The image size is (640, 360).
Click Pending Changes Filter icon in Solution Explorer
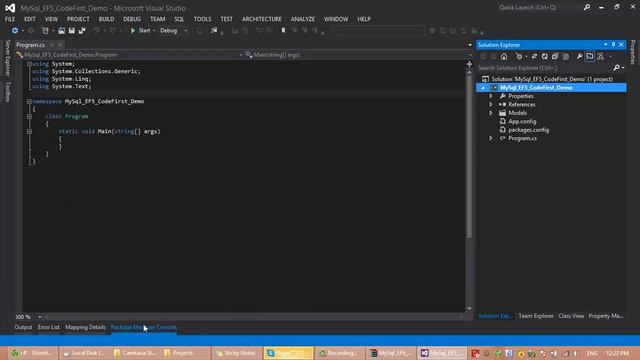click(519, 56)
